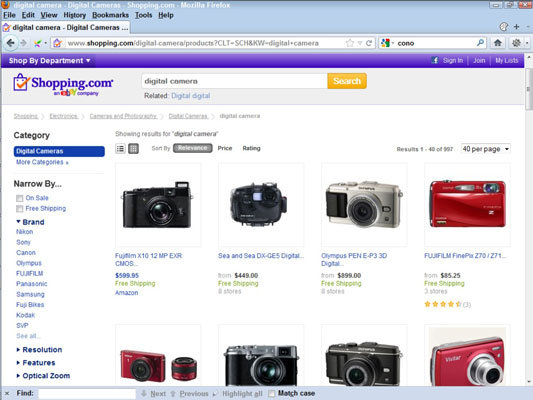This screenshot has height=400, width=533.
Task: Select the Digital Cameras category
Action: [59, 151]
